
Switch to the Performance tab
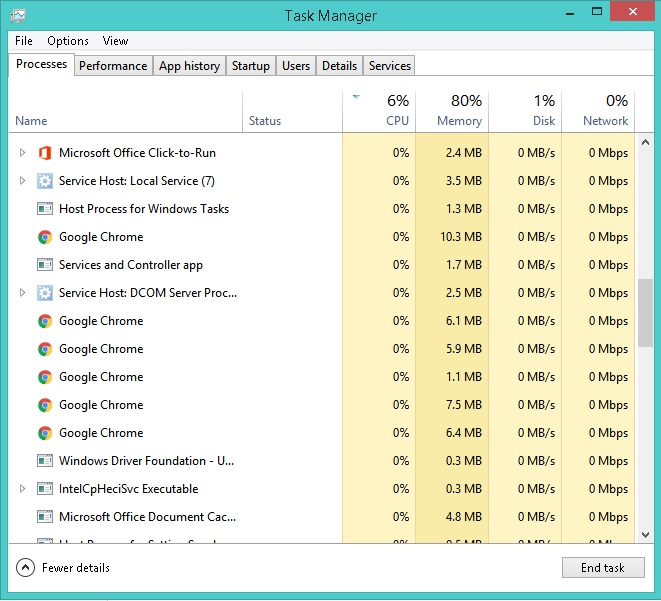coord(113,66)
